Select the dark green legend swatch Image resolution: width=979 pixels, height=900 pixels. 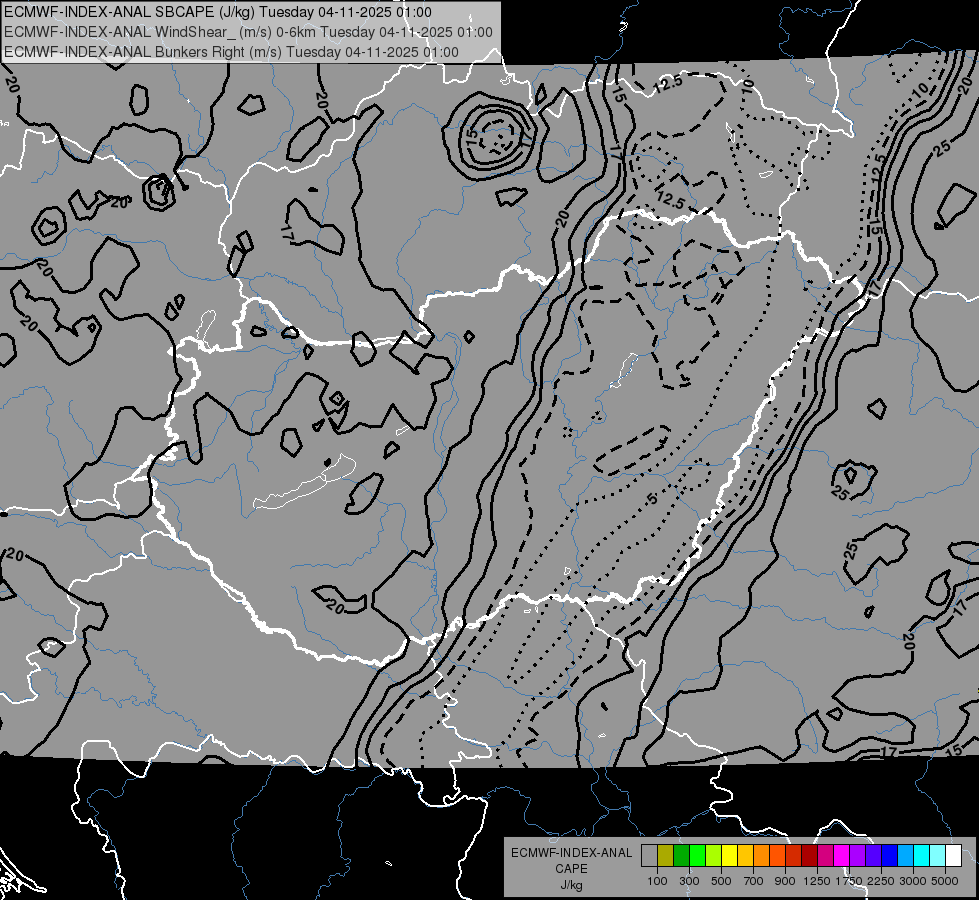[x=681, y=855]
